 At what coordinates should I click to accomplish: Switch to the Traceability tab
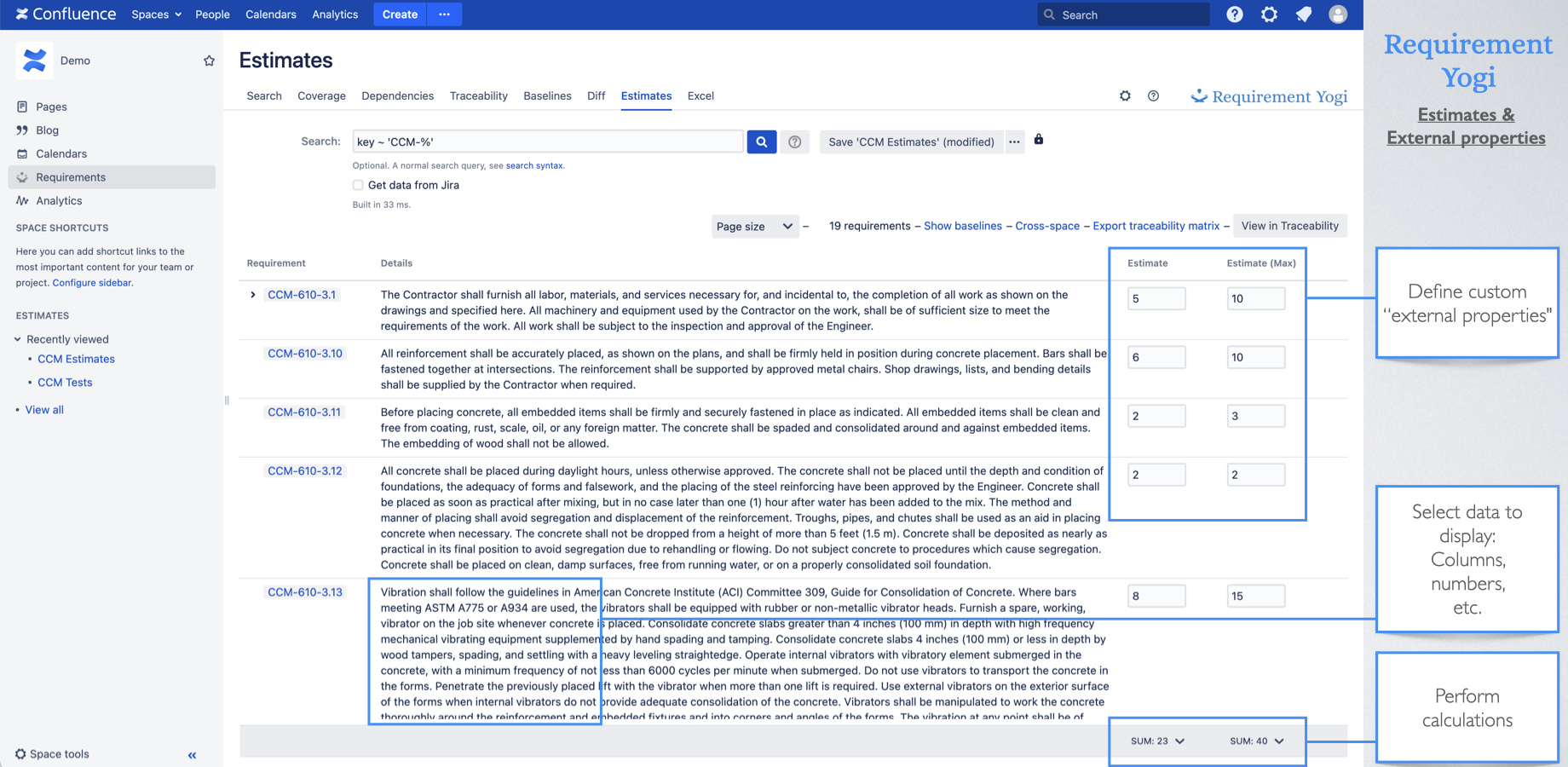pos(478,96)
